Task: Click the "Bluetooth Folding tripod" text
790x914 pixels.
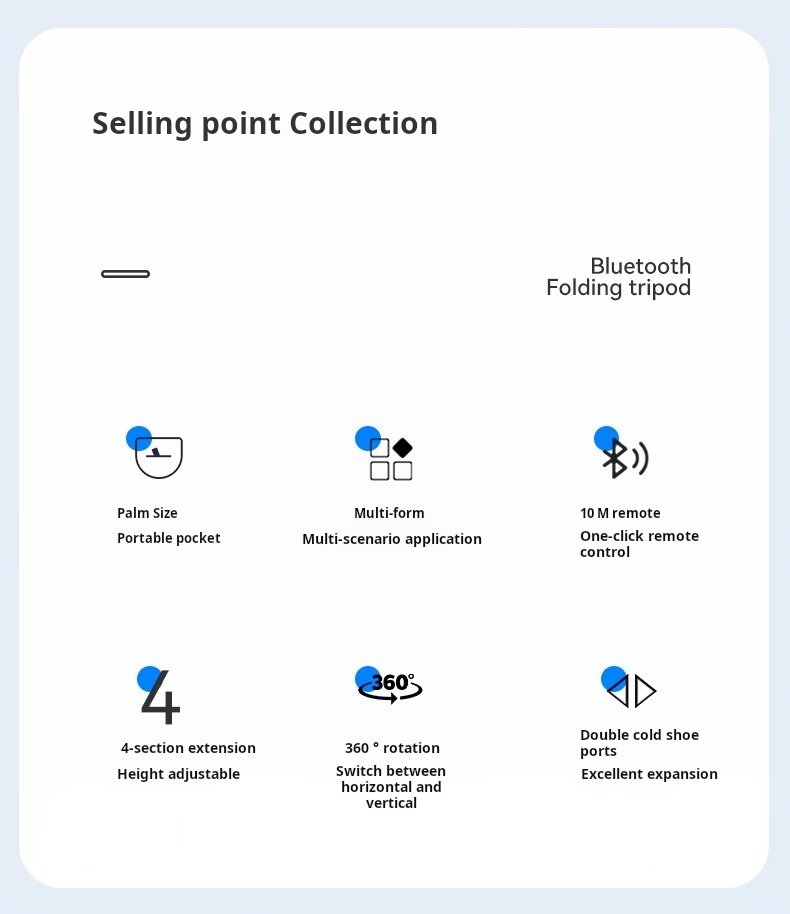Action: (619, 277)
